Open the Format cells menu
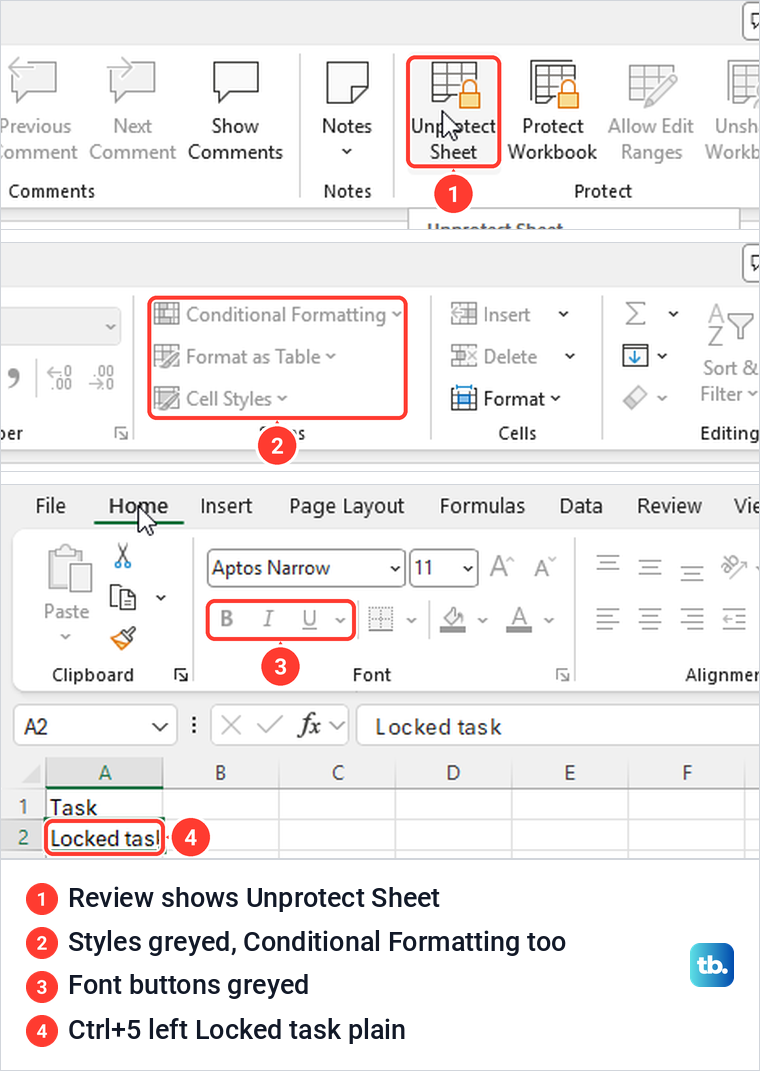760x1071 pixels. pyautogui.click(x=506, y=398)
